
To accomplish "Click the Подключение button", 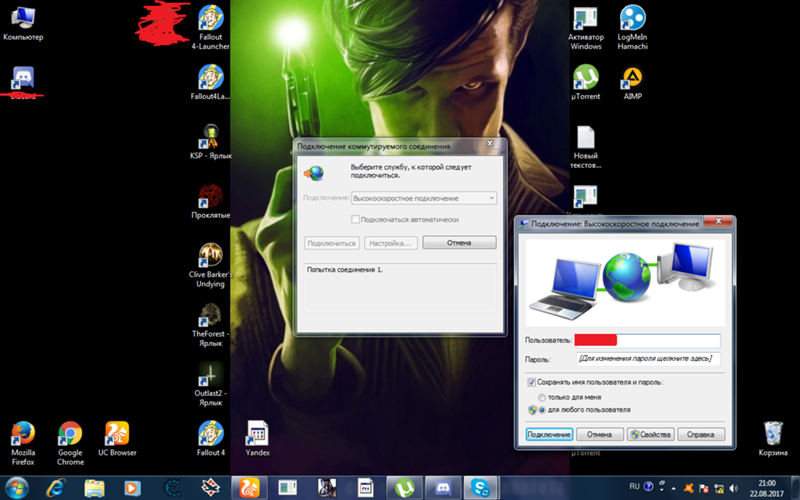I will click(x=549, y=434).
